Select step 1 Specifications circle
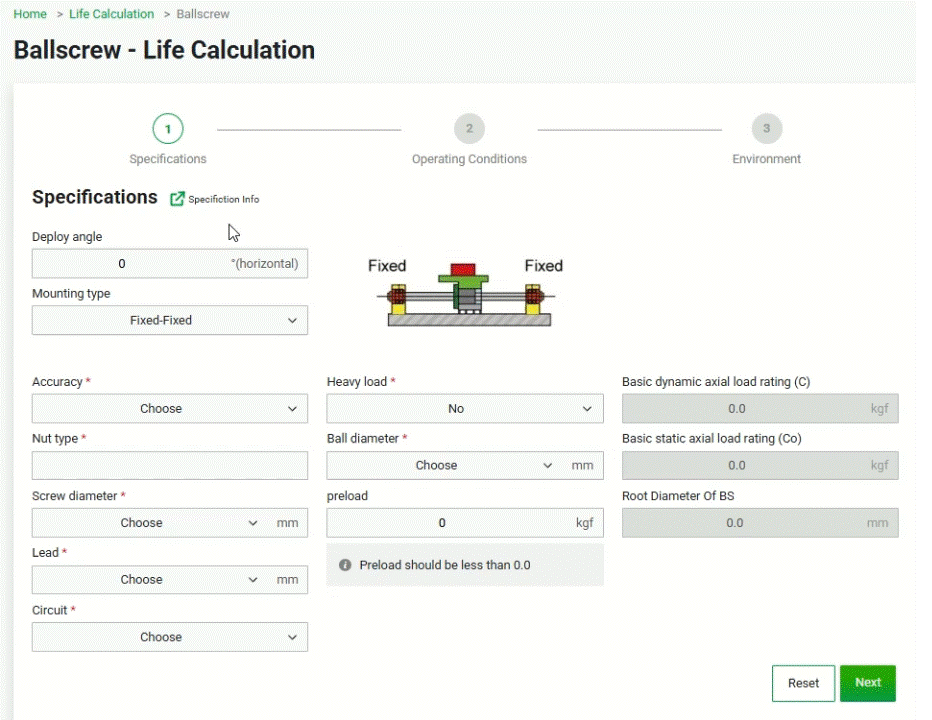932x720 pixels. [x=168, y=129]
